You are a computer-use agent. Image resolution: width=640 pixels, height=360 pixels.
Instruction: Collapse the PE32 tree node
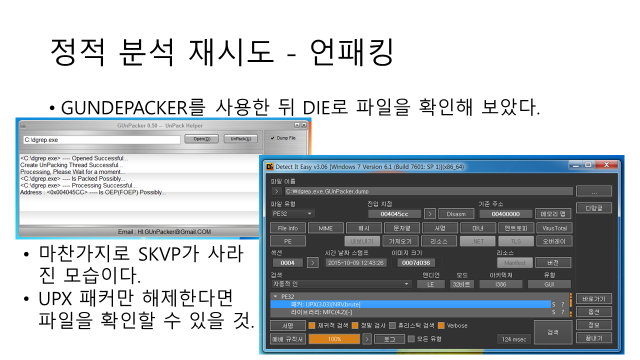point(276,296)
